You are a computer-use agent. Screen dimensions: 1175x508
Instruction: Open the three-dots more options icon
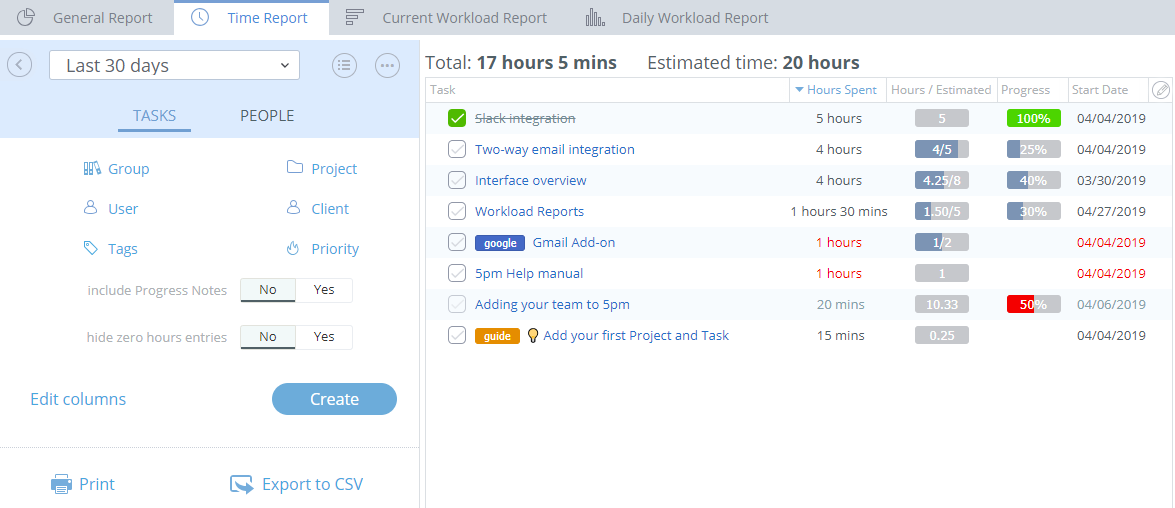pos(387,65)
